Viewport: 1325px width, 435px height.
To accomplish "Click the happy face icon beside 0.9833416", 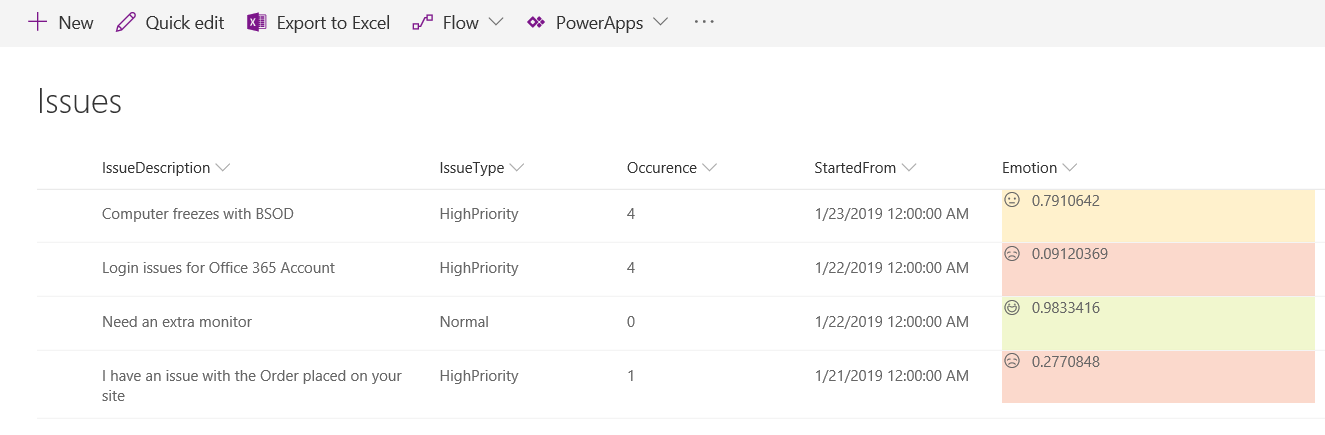I will click(x=1012, y=308).
